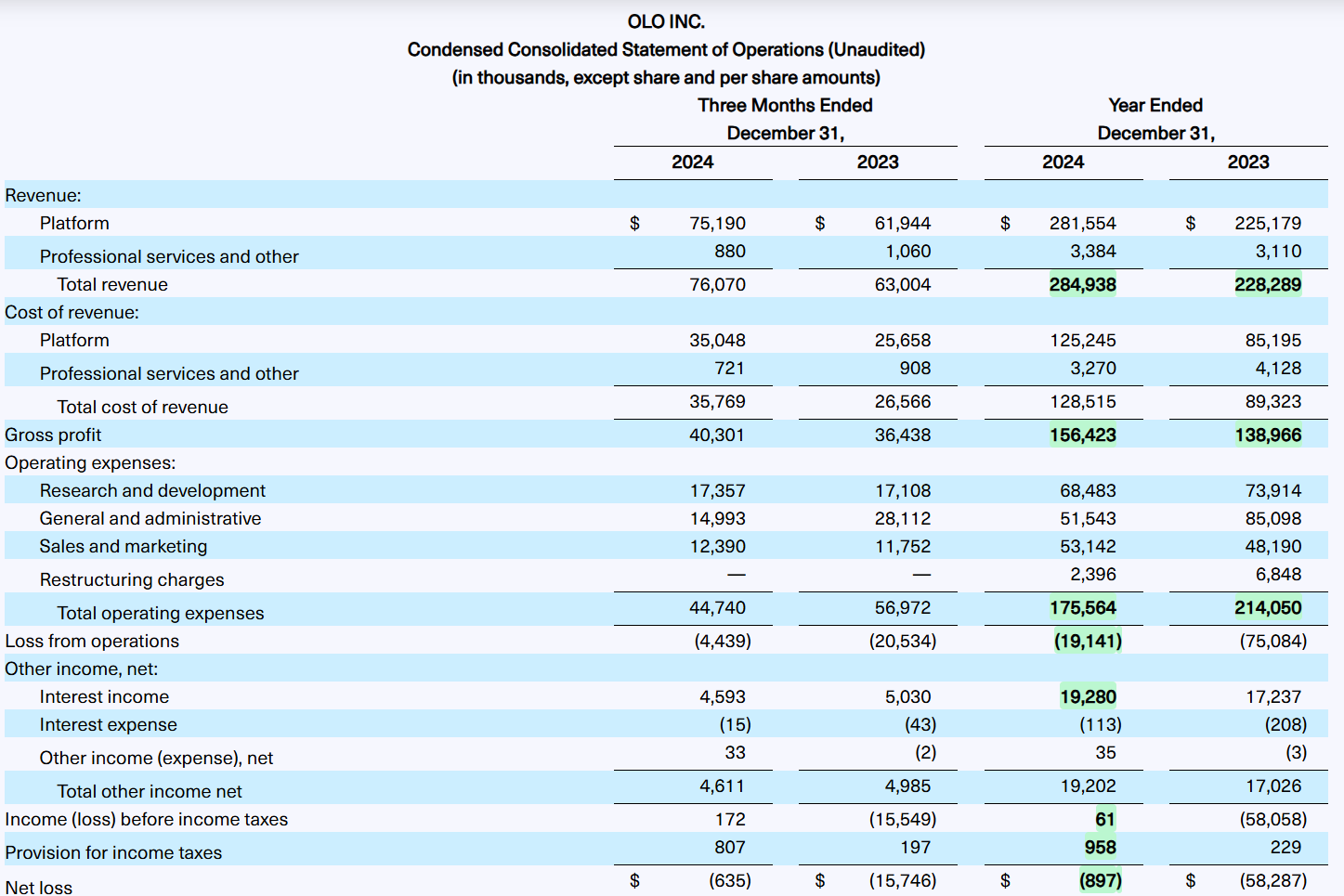Click the 'Net loss' row label

pyautogui.click(x=38, y=887)
